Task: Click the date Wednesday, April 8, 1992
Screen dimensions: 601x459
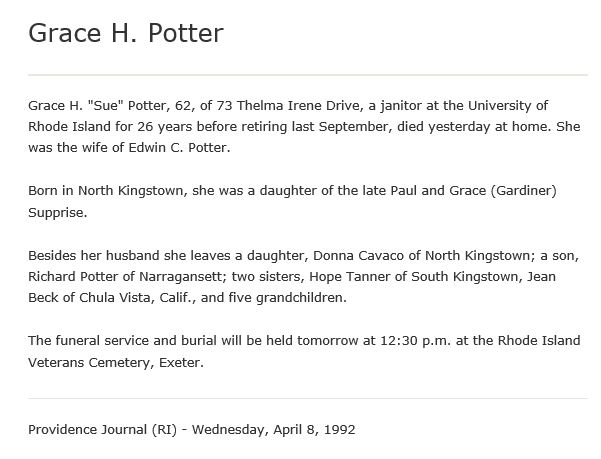Action: click(274, 430)
